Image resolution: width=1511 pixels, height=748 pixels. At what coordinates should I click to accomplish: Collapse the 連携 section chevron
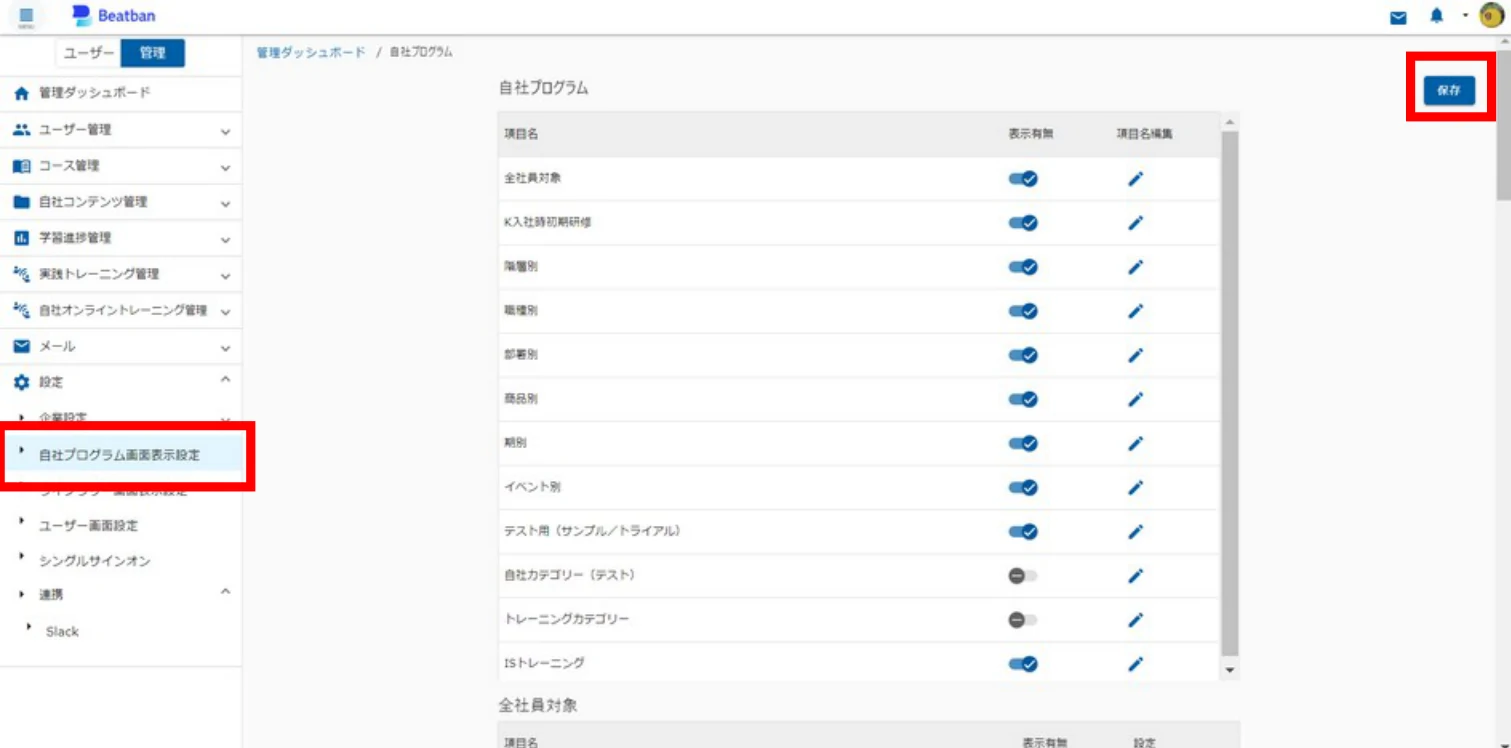tap(225, 592)
